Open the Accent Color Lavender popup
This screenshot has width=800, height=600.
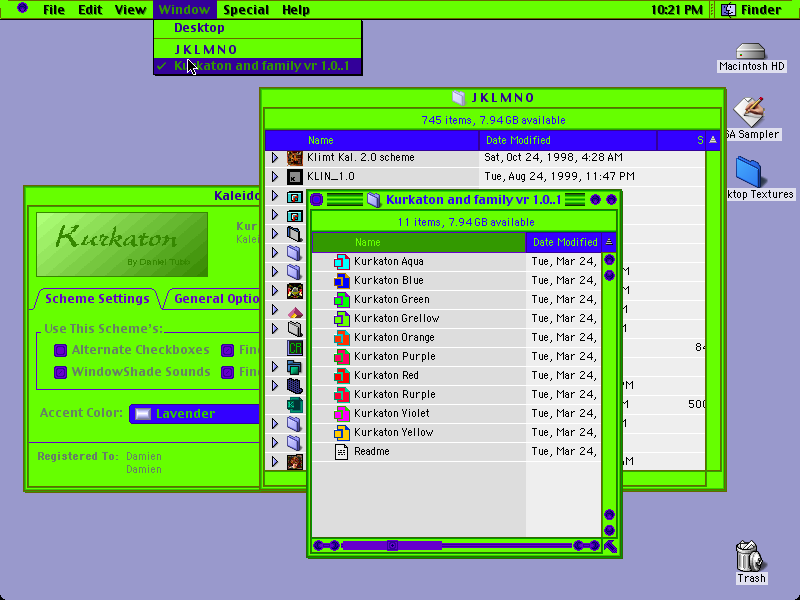pos(194,414)
